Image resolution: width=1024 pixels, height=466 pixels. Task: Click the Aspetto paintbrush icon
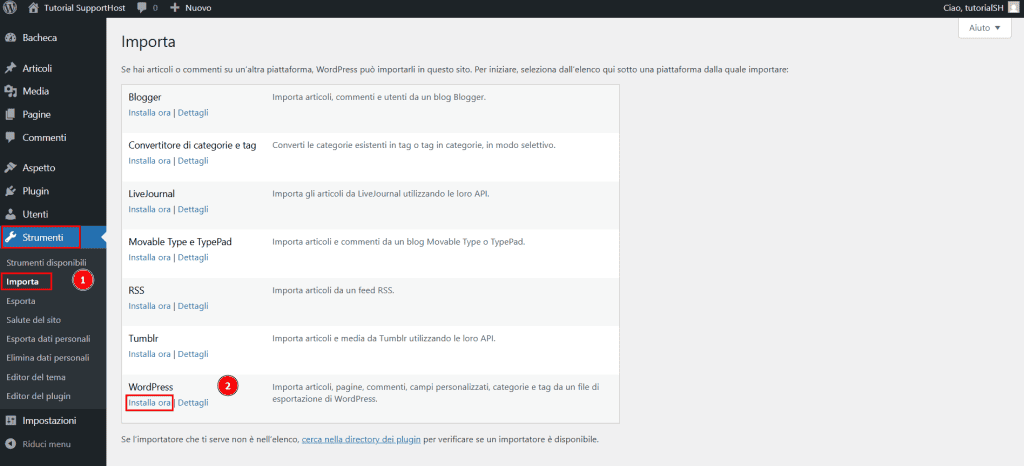(10, 168)
